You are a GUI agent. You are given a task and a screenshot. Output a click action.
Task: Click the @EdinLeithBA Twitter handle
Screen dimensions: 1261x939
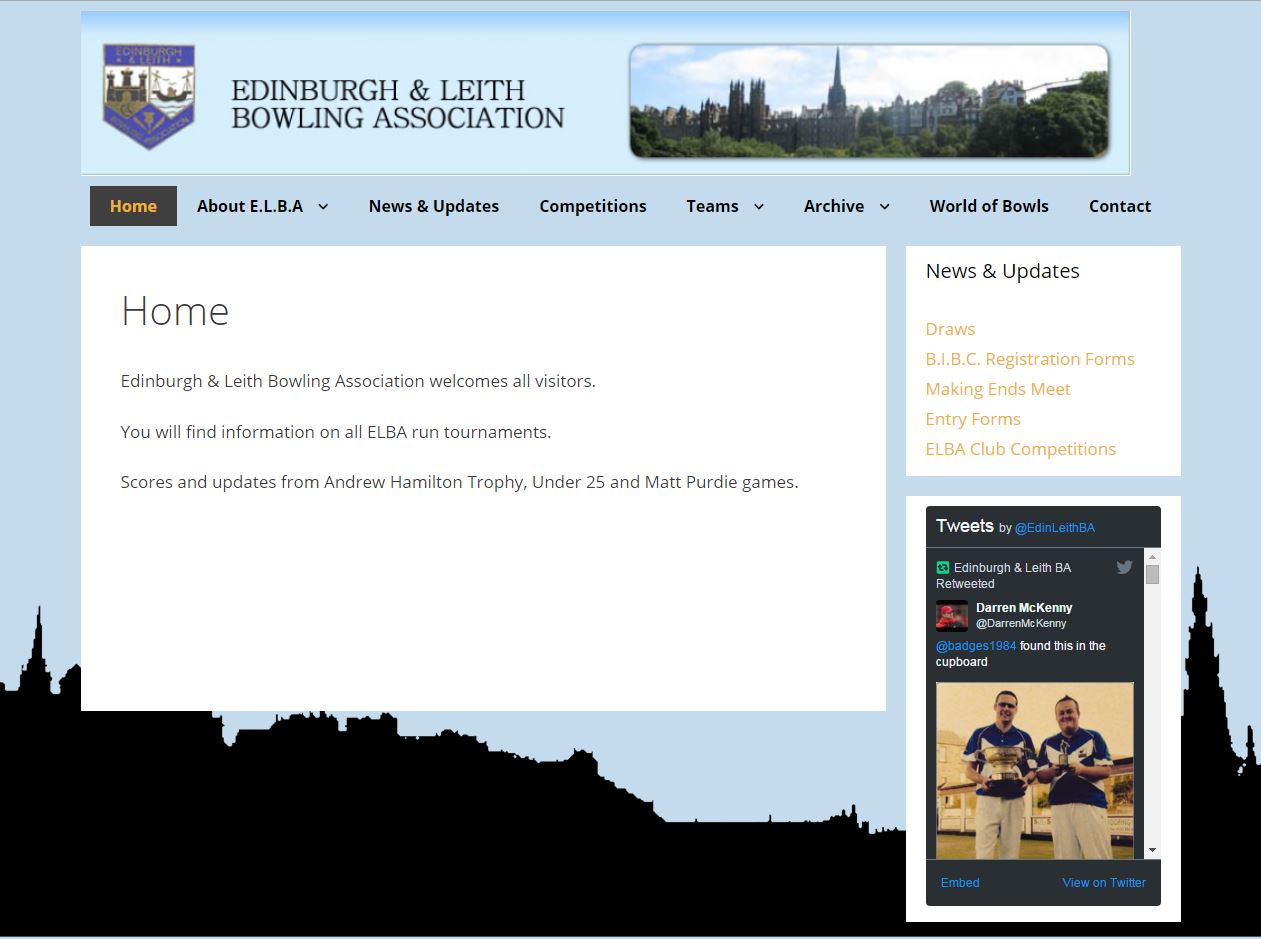tap(1055, 528)
